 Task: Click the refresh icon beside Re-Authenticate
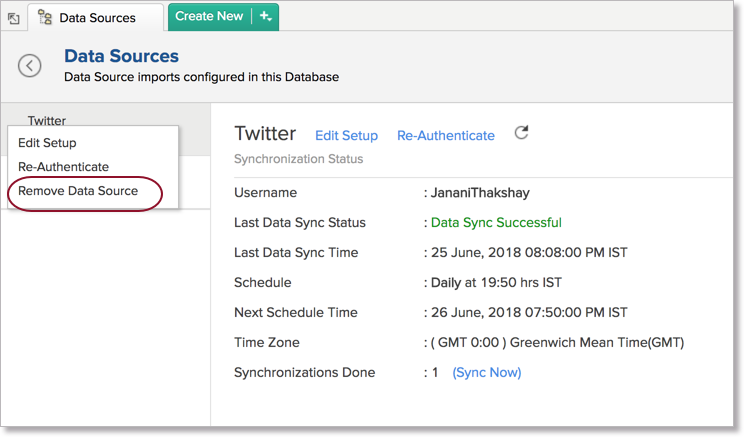click(x=520, y=133)
